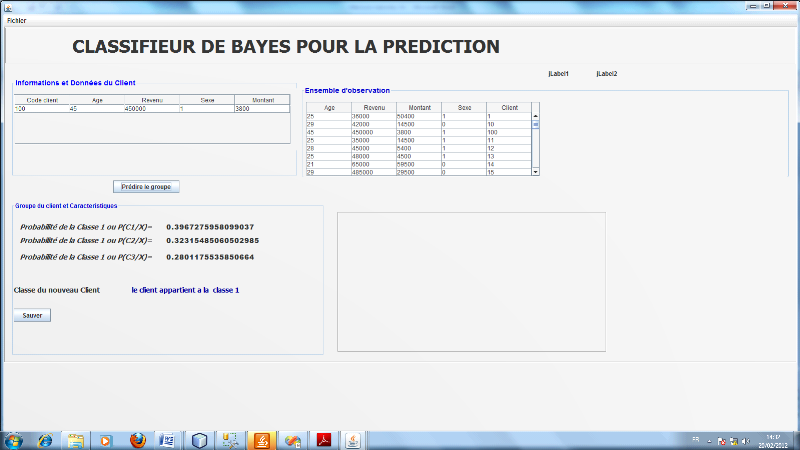Click the Sexe header in observation table
This screenshot has width=800, height=450.
[x=464, y=108]
